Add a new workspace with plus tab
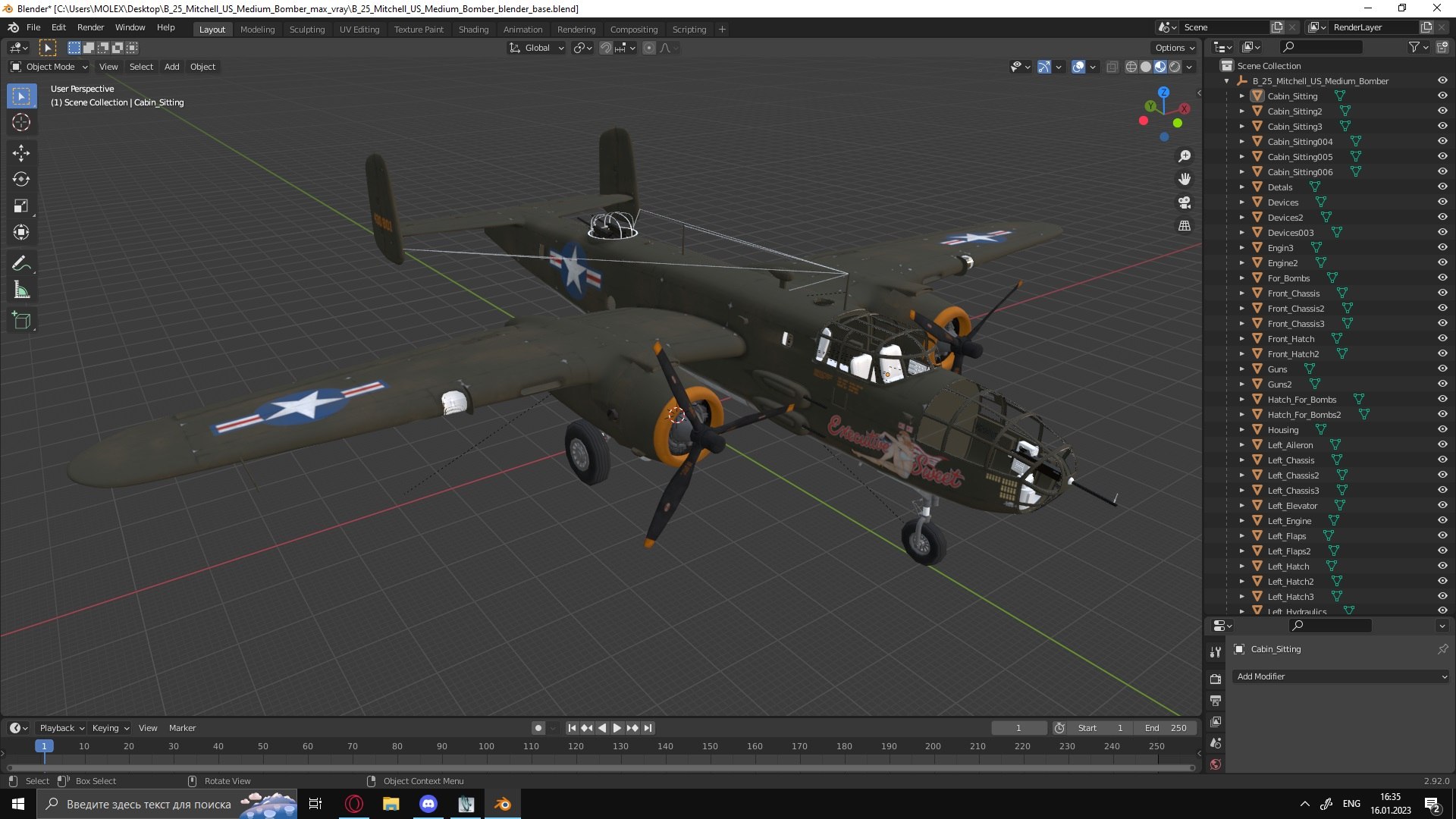Viewport: 1456px width, 819px height. click(722, 30)
